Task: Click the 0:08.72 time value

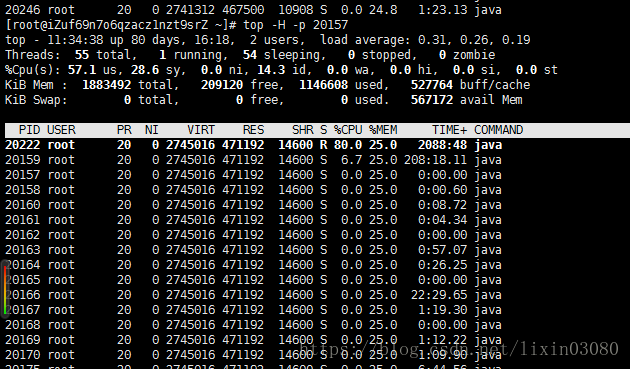Action: pos(442,205)
